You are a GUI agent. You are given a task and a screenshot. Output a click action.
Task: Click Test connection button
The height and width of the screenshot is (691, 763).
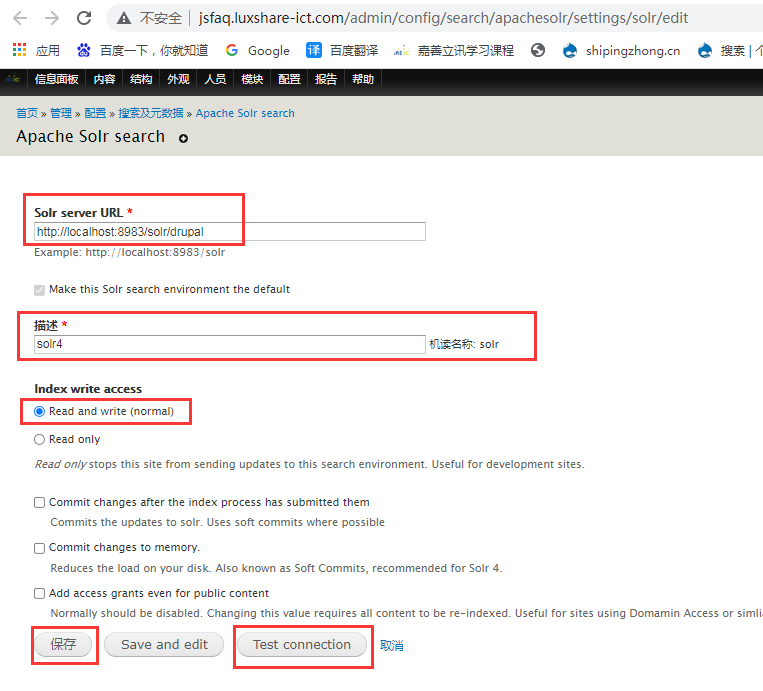(302, 645)
